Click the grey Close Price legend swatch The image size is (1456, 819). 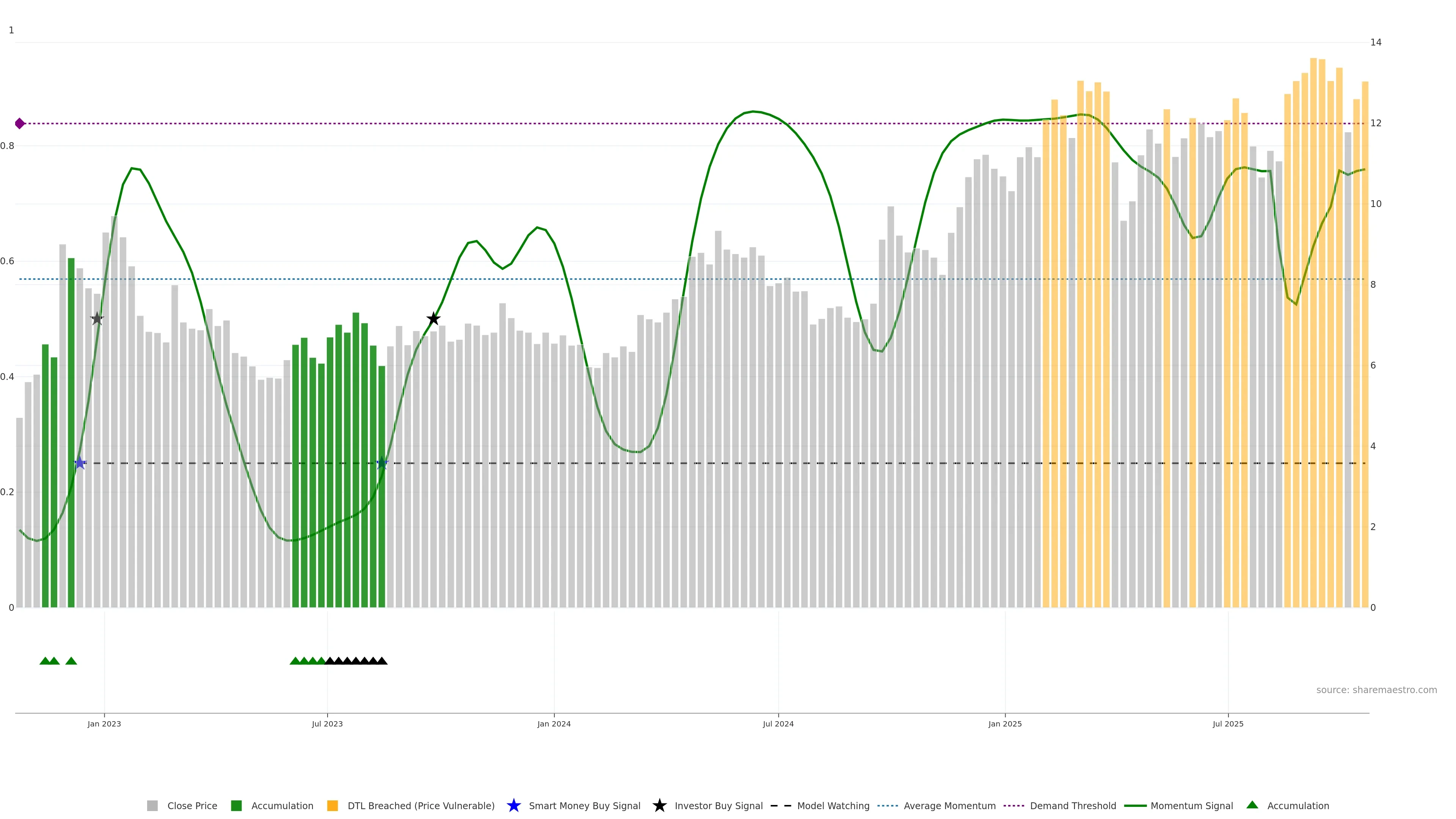pyautogui.click(x=152, y=805)
